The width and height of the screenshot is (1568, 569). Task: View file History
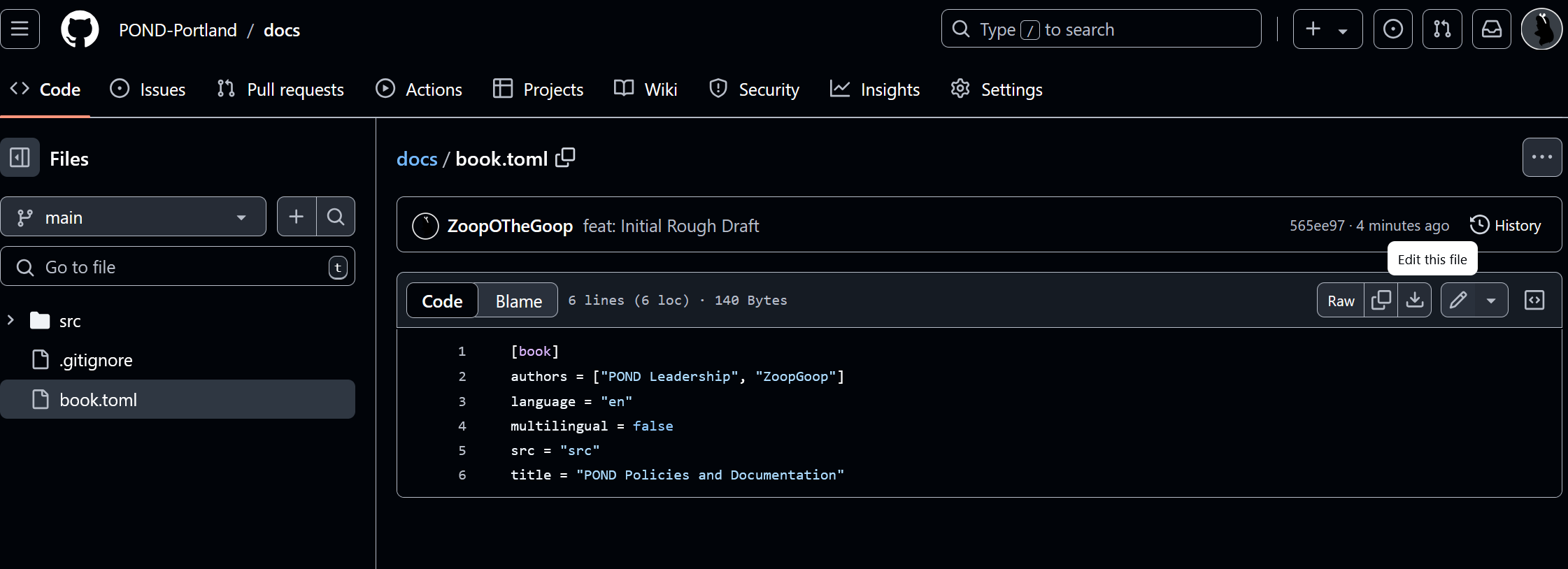coord(1506,225)
